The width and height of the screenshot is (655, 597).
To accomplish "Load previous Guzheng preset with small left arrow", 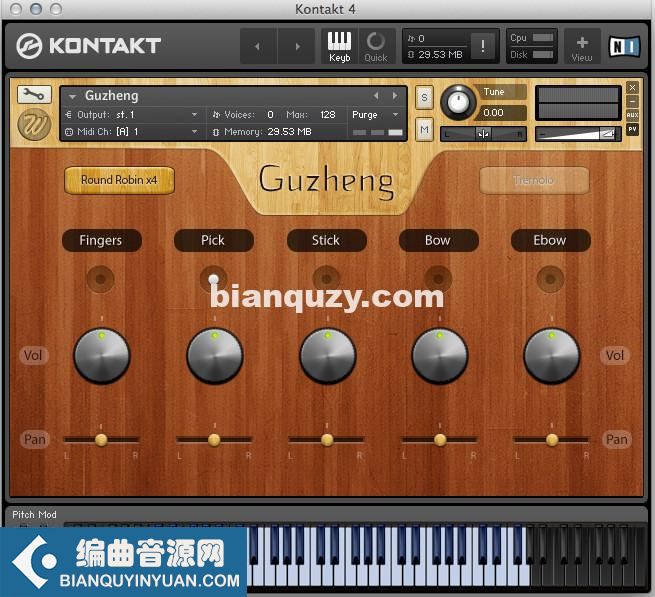I will coord(376,96).
